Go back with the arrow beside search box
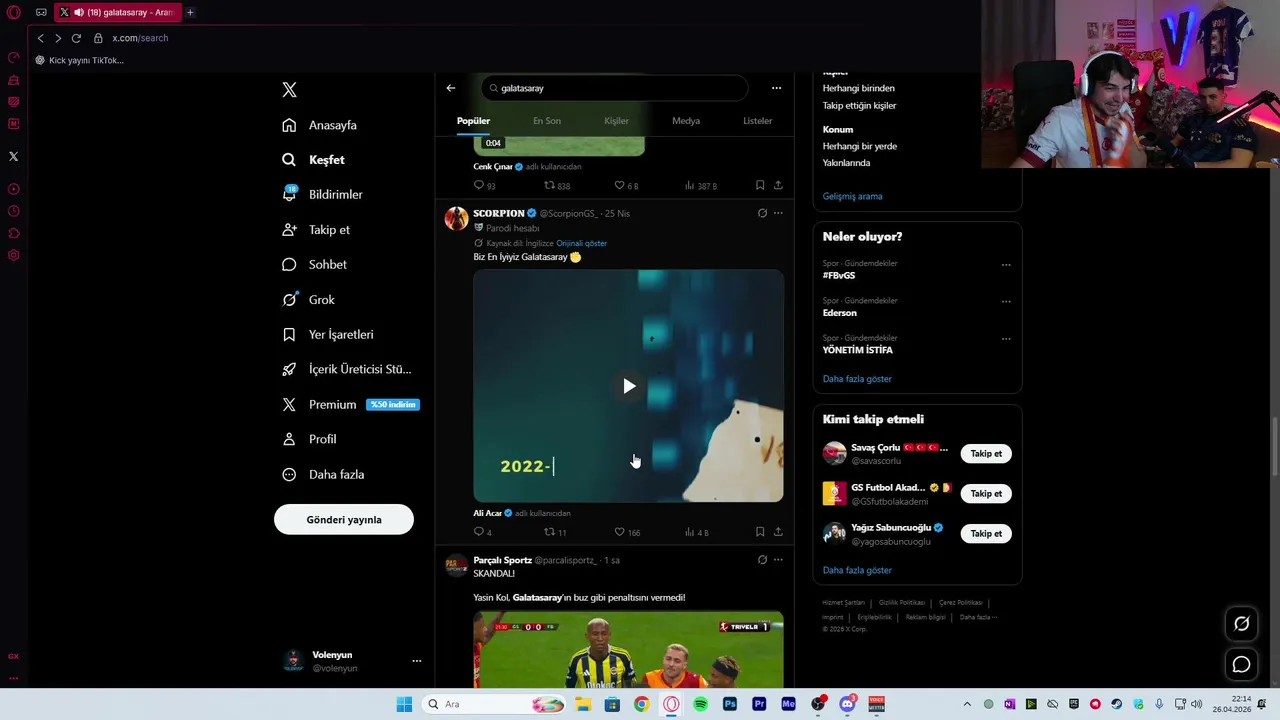Screen dimensions: 1280x720 (451, 88)
